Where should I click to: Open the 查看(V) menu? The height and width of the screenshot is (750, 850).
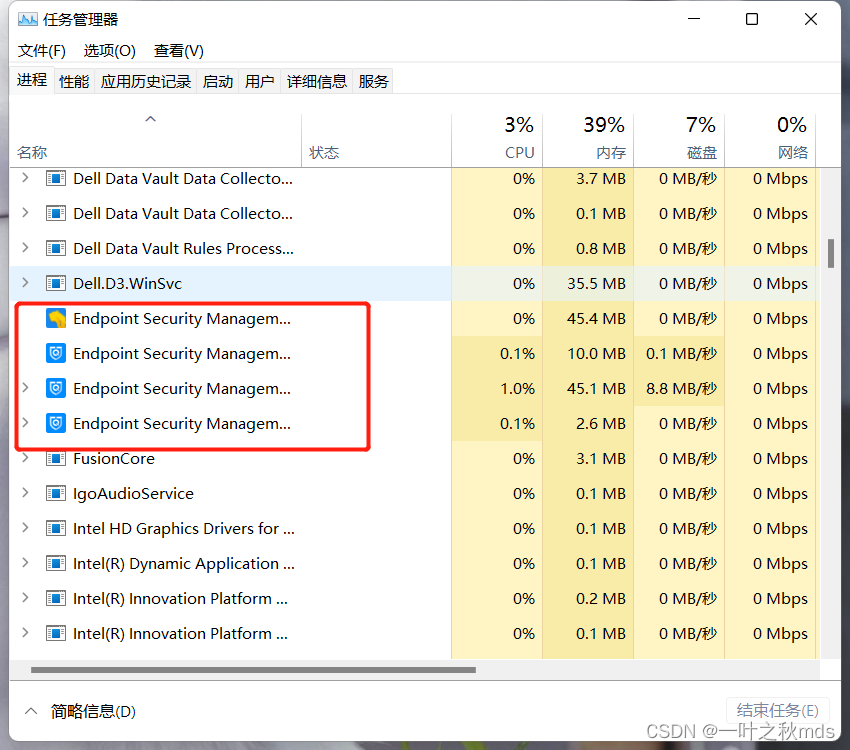(178, 51)
